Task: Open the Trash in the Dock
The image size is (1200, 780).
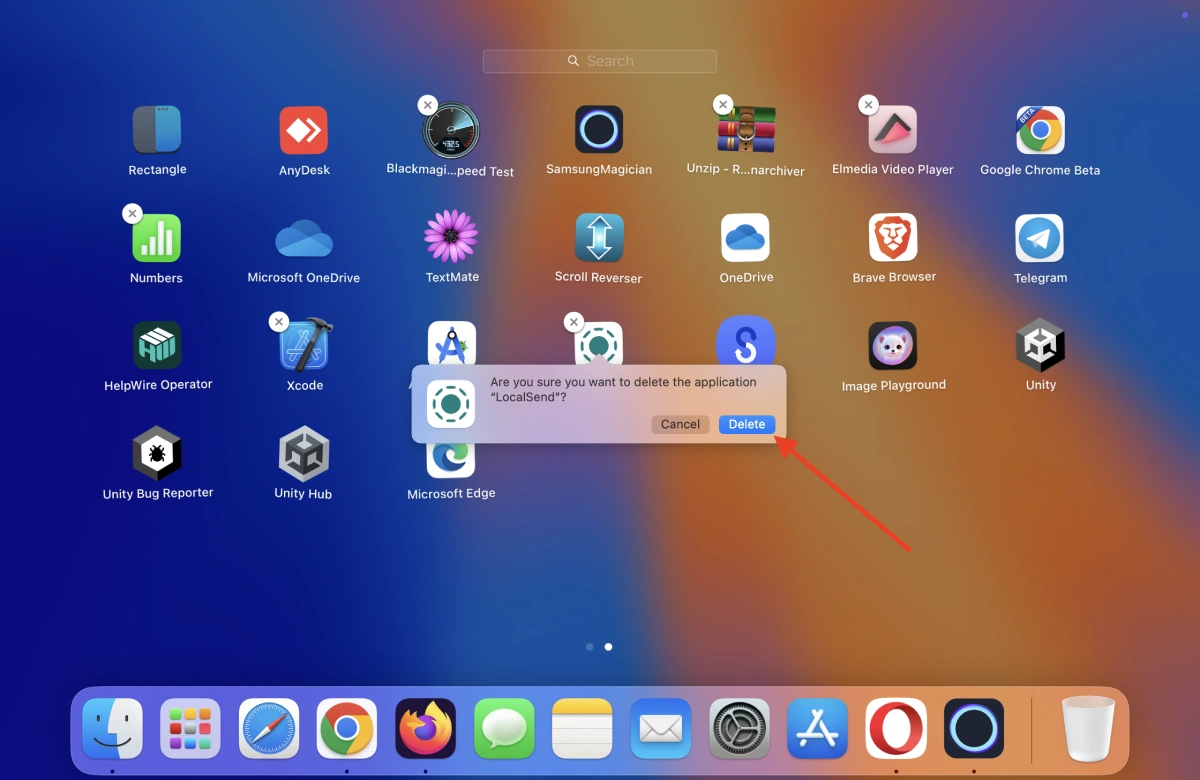Action: [x=1088, y=728]
